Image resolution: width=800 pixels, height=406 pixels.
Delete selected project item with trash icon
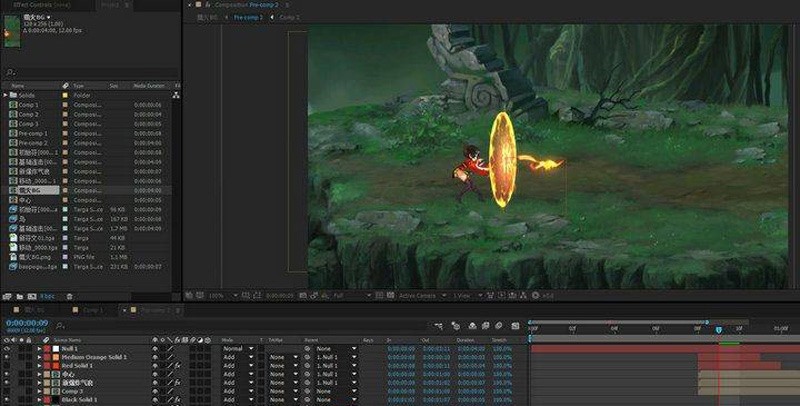pyautogui.click(x=69, y=296)
